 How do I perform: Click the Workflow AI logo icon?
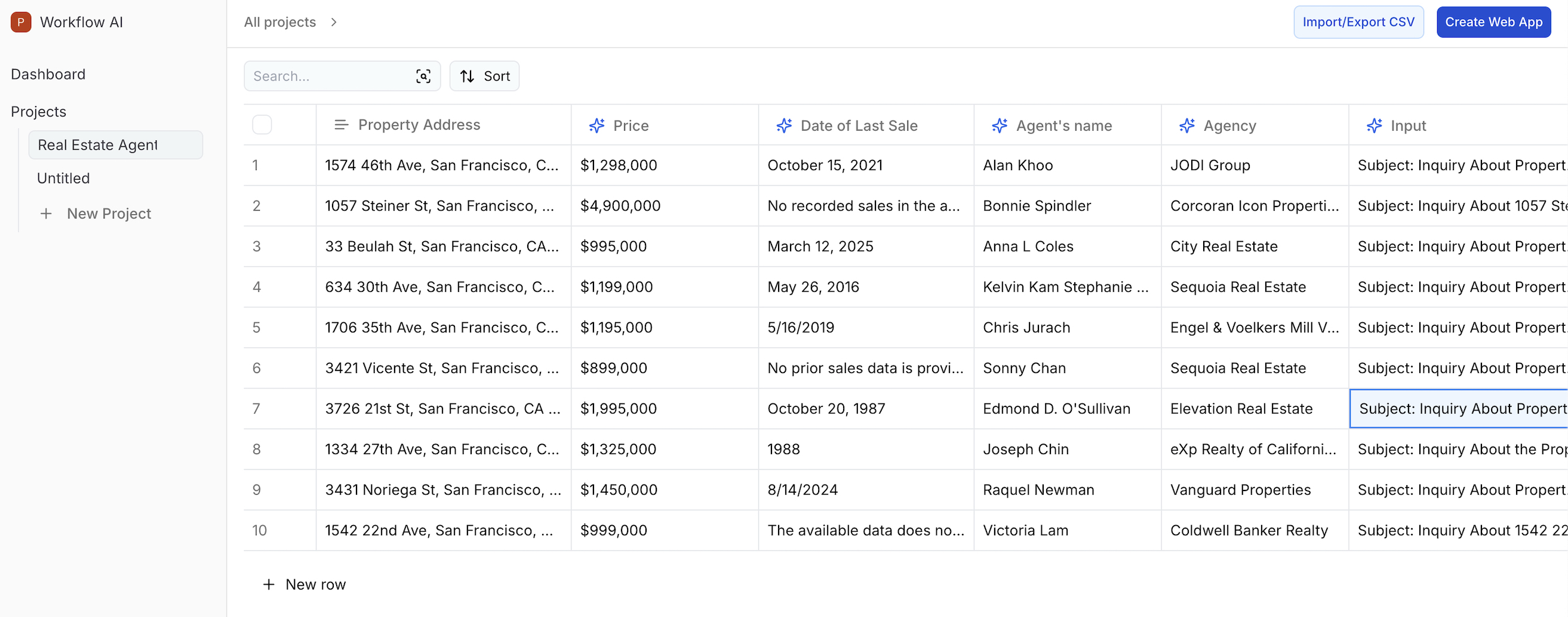click(x=21, y=22)
